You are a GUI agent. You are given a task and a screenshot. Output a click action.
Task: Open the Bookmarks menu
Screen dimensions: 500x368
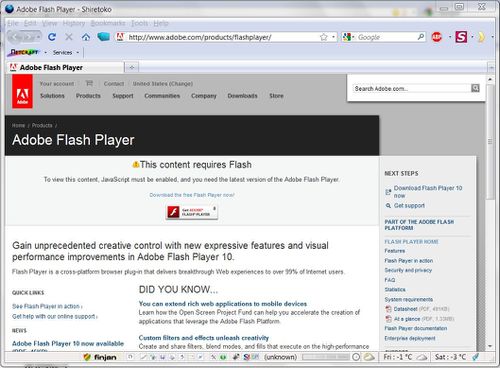(108, 23)
